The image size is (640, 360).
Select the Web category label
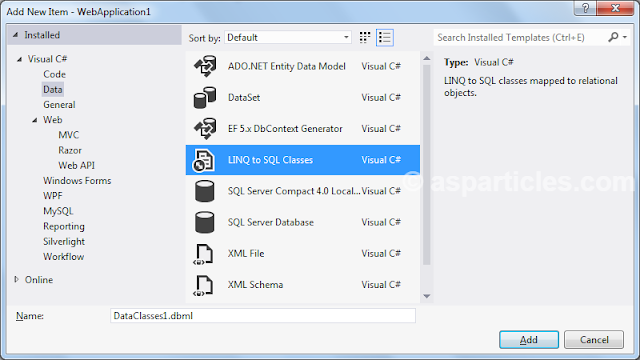[x=53, y=120]
